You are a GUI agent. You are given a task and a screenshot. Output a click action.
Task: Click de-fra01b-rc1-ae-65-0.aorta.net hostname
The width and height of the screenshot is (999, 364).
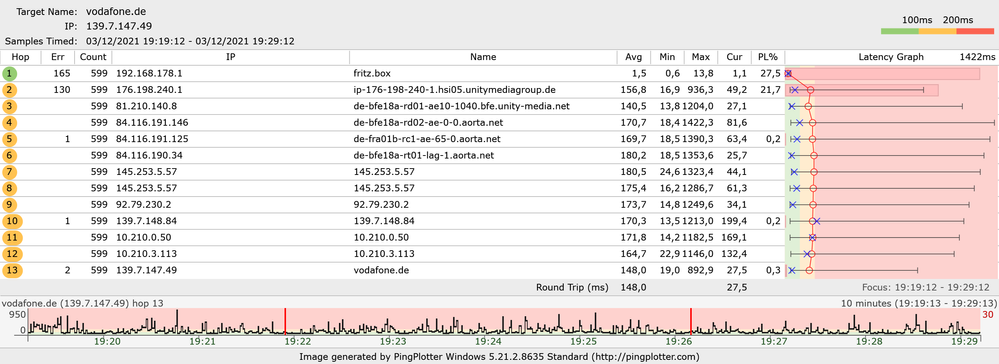point(427,139)
